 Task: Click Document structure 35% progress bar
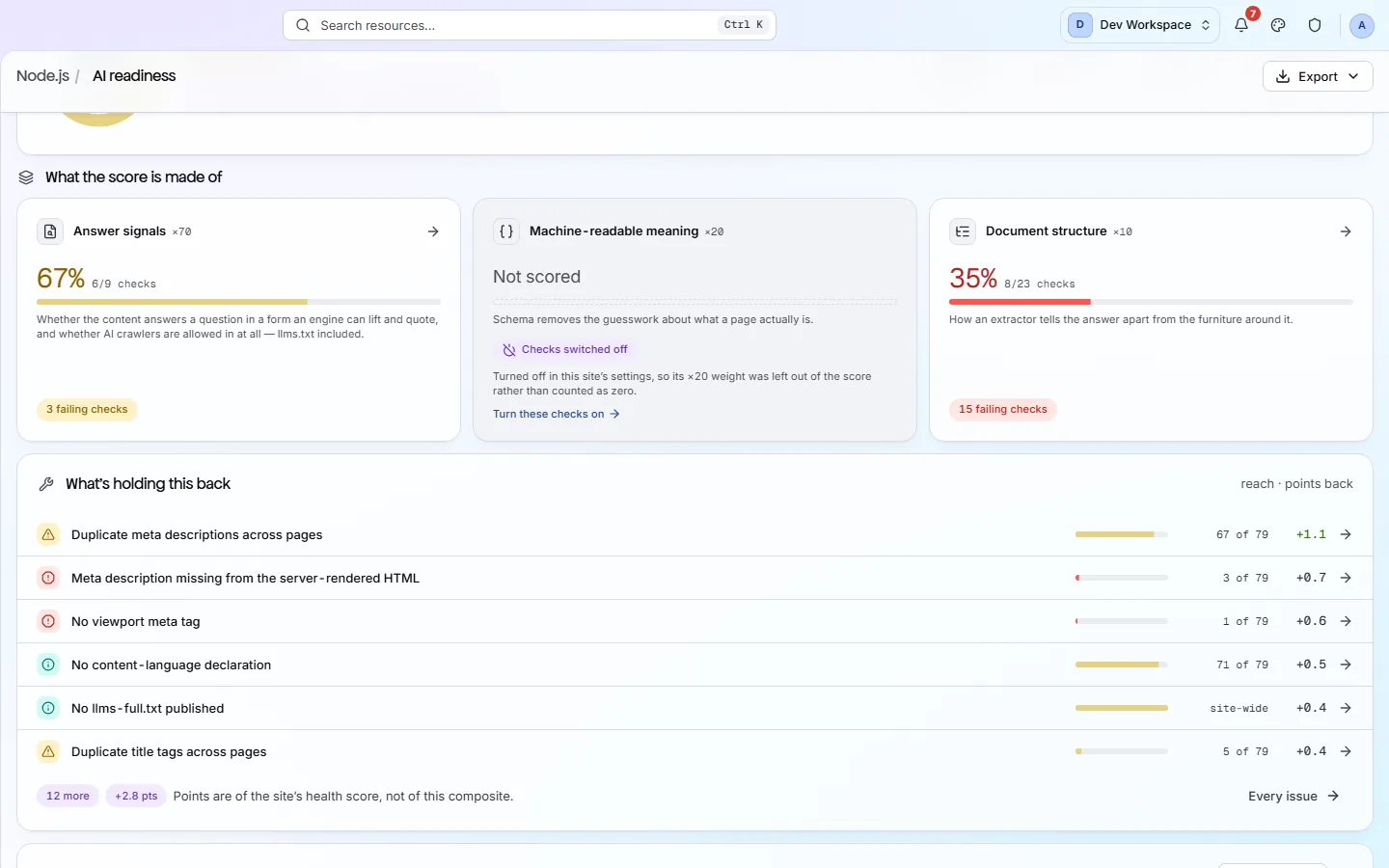pos(1151,302)
